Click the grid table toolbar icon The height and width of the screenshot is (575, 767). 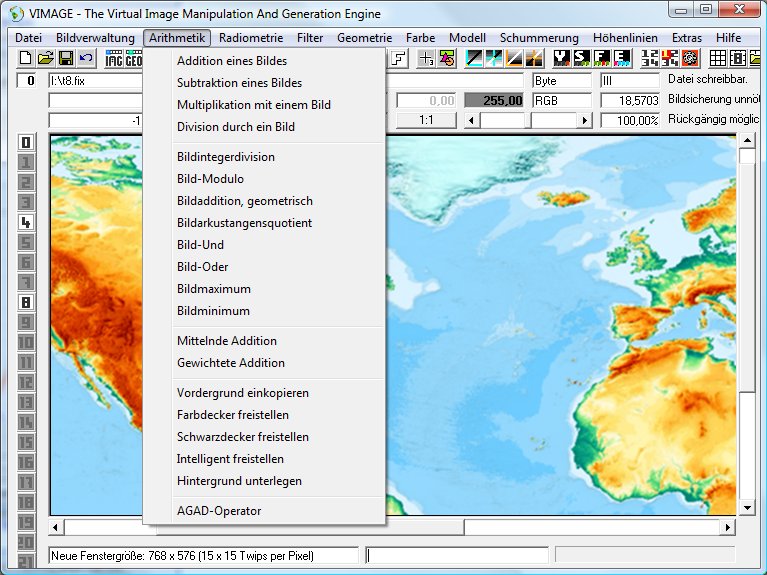click(x=718, y=59)
